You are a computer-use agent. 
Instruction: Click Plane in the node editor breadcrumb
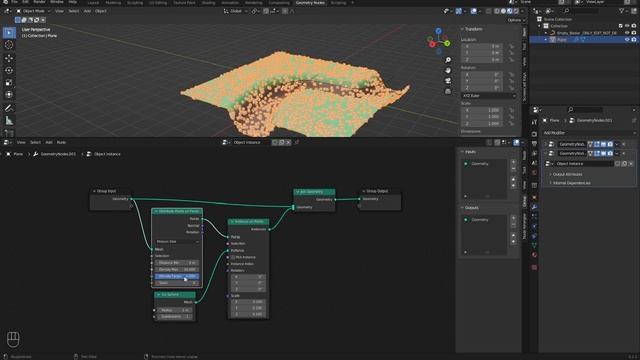point(18,154)
